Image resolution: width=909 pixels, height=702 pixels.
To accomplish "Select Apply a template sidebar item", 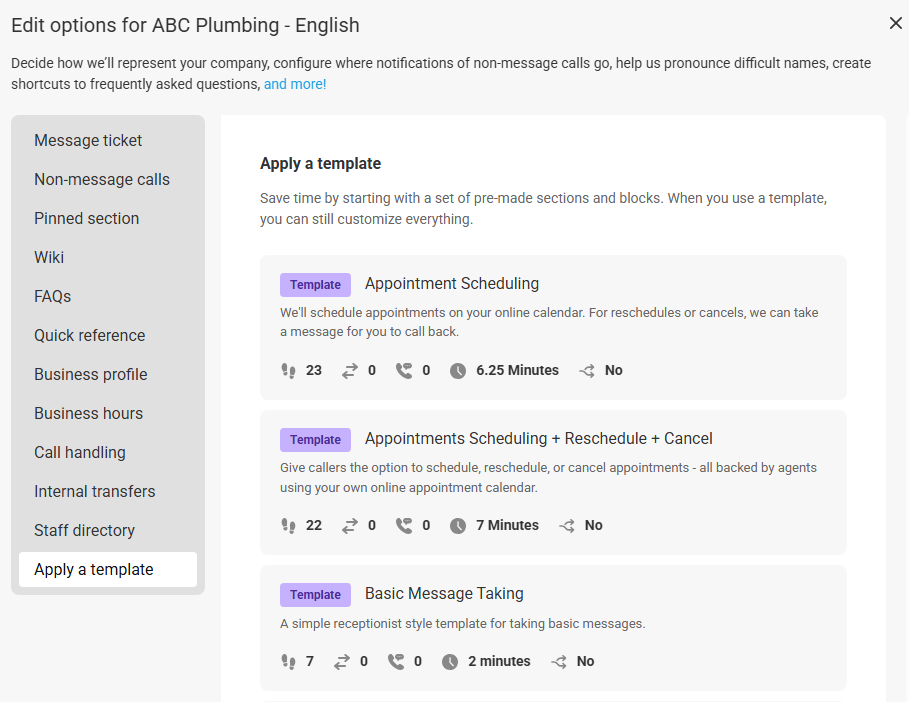I will (x=108, y=569).
